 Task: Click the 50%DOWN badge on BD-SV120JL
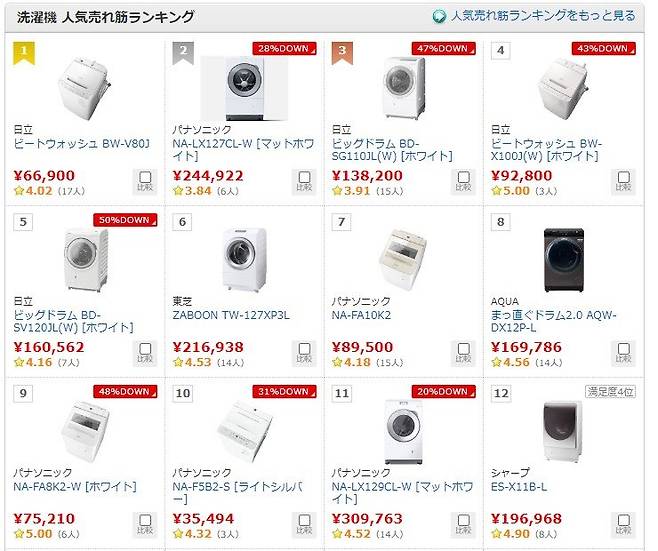(x=125, y=220)
